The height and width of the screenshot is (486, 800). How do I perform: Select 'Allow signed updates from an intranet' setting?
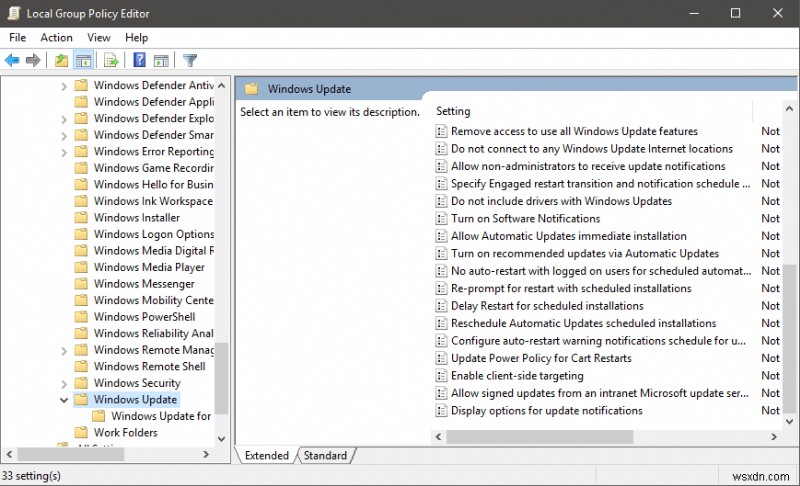tap(599, 393)
